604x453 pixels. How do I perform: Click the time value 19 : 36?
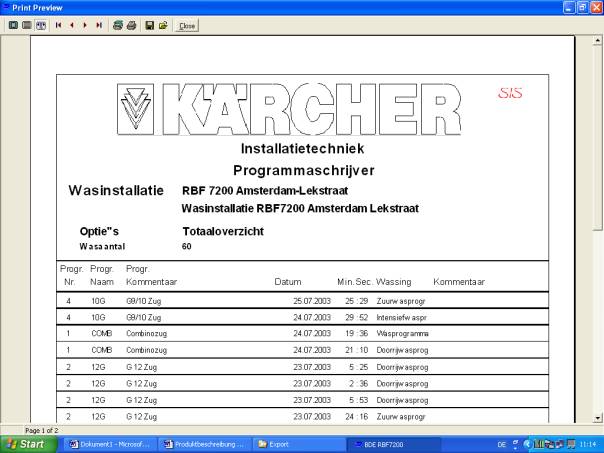pyautogui.click(x=357, y=334)
